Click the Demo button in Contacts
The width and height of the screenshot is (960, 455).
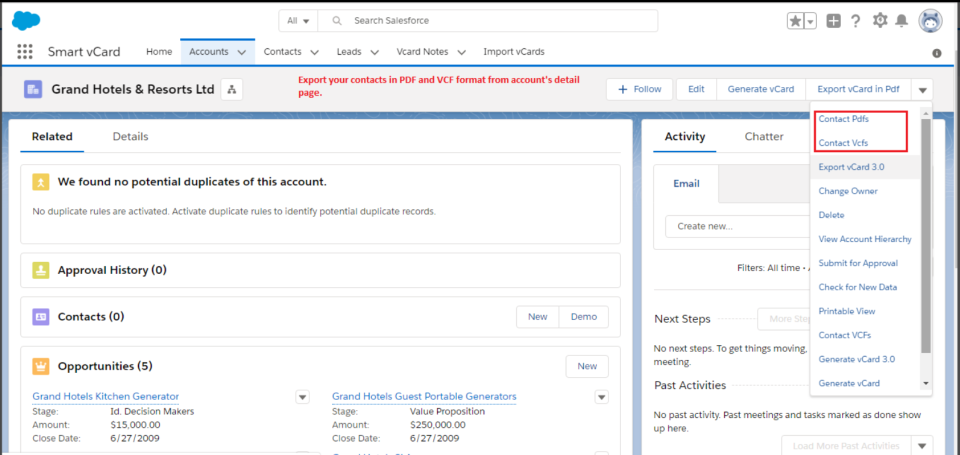point(584,317)
